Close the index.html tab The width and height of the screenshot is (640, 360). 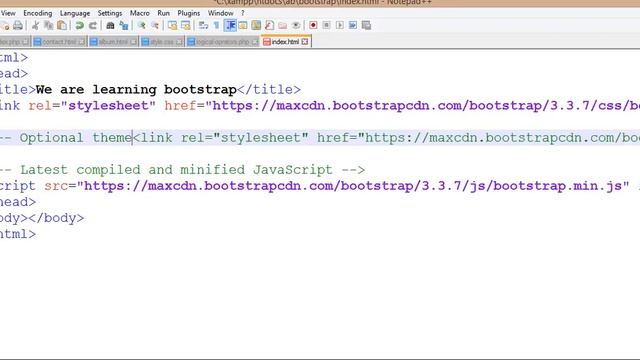pyautogui.click(x=305, y=42)
